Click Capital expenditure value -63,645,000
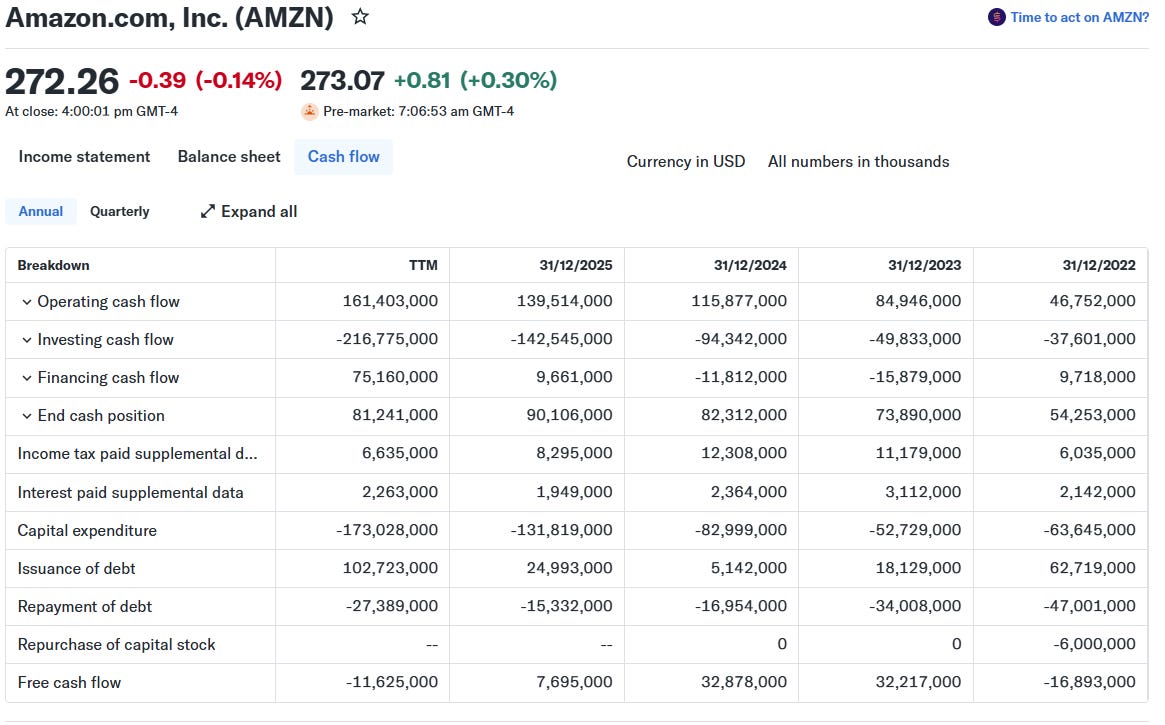Image resolution: width=1165 pixels, height=725 pixels. [x=1089, y=530]
